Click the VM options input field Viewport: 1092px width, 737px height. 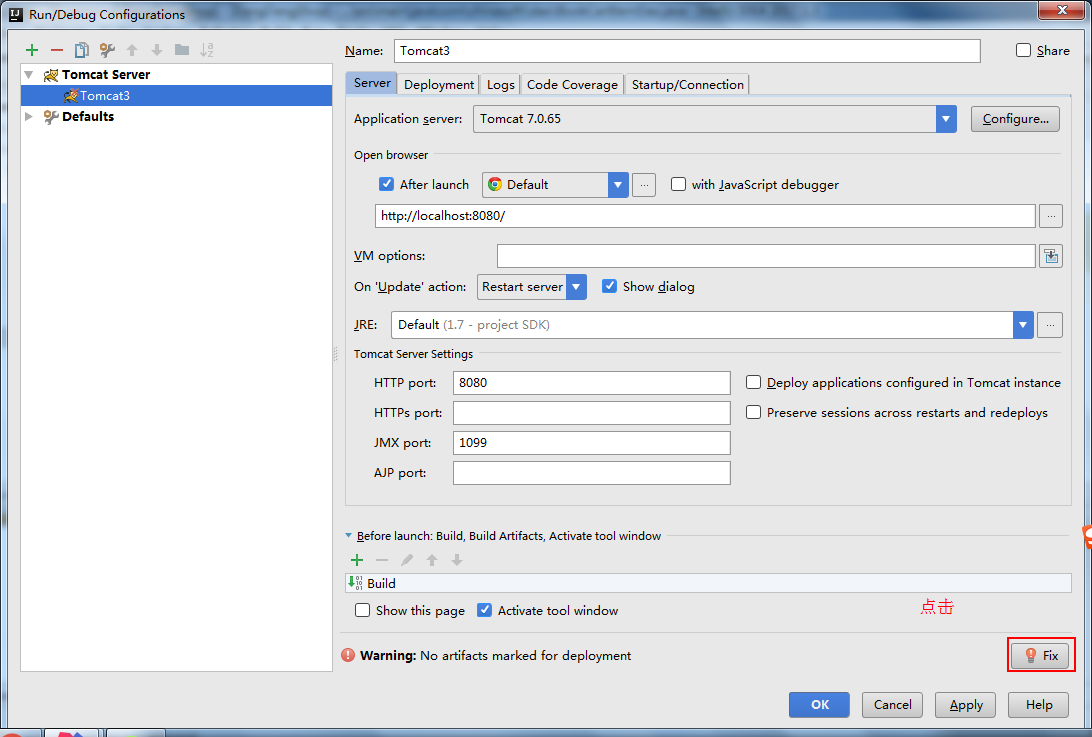[x=766, y=256]
